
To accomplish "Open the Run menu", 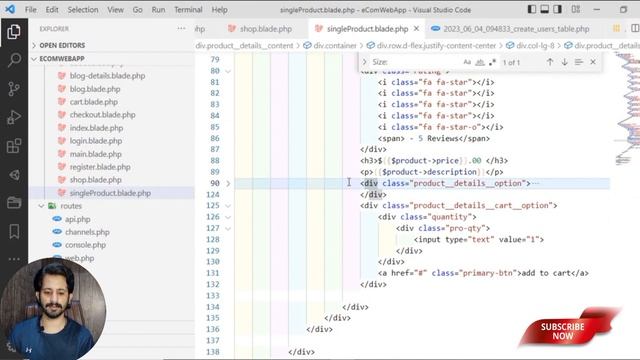I will pyautogui.click(x=158, y=9).
